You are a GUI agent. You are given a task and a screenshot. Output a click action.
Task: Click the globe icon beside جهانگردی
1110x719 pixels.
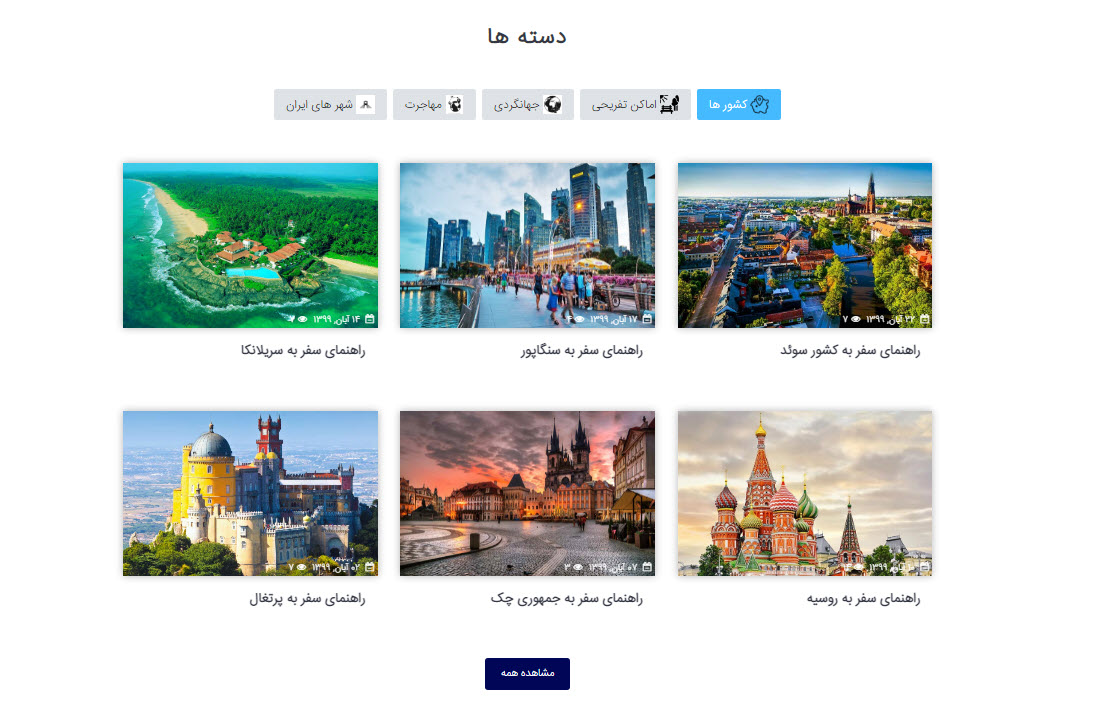(552, 104)
